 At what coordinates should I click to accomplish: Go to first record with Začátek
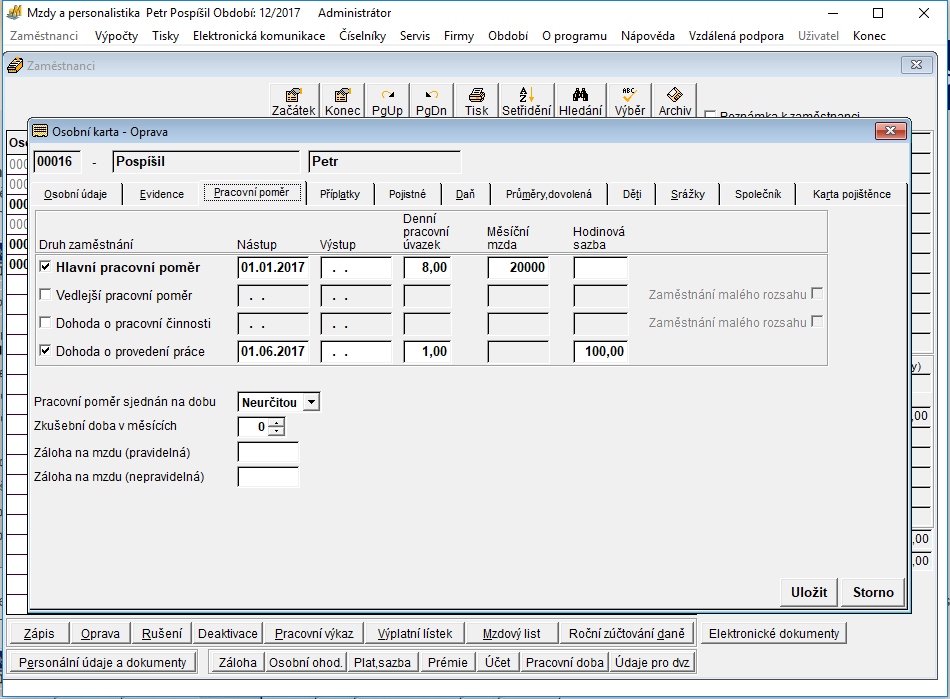pyautogui.click(x=293, y=101)
